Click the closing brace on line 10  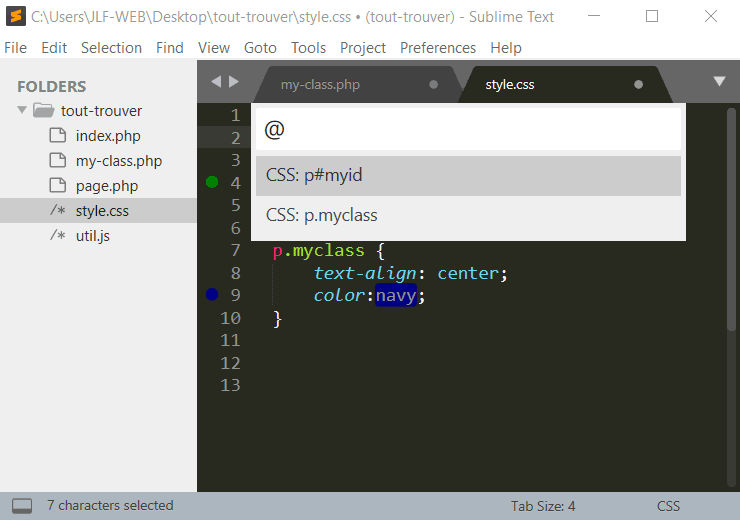tap(278, 319)
